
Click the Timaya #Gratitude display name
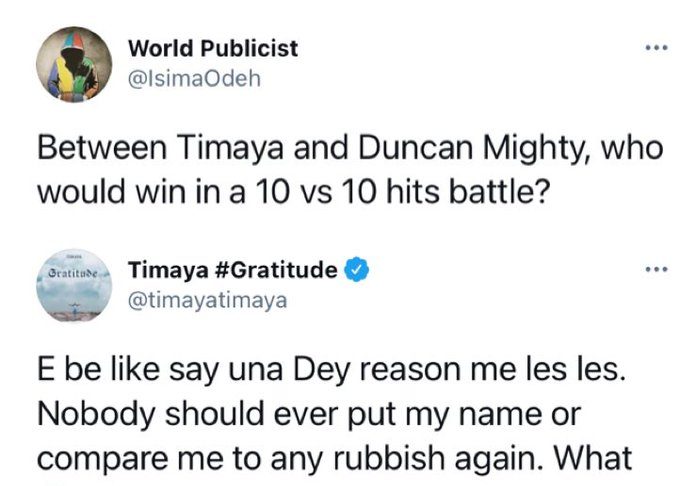click(x=233, y=269)
